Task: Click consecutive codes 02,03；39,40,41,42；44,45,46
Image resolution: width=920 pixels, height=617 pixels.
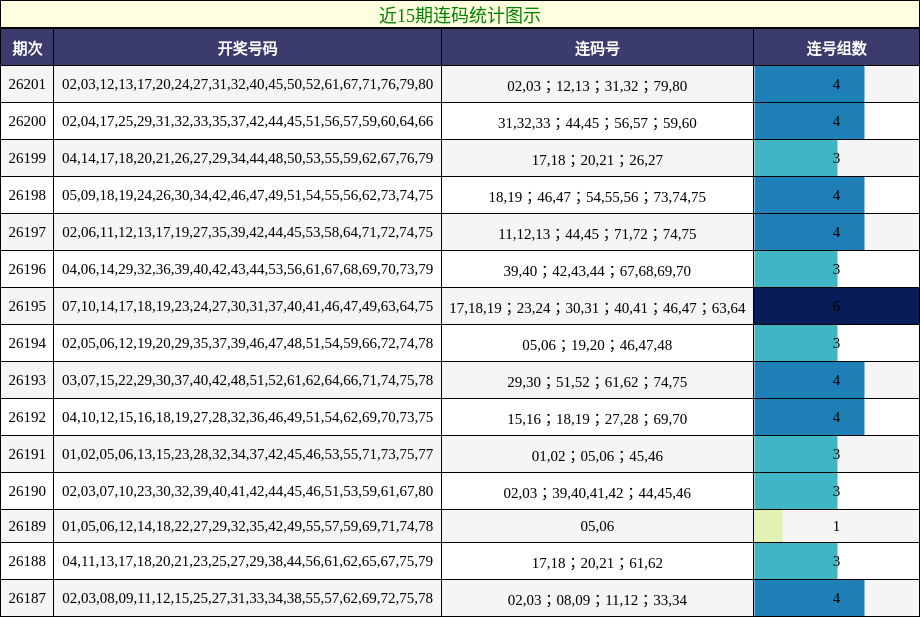Action: [x=597, y=493]
